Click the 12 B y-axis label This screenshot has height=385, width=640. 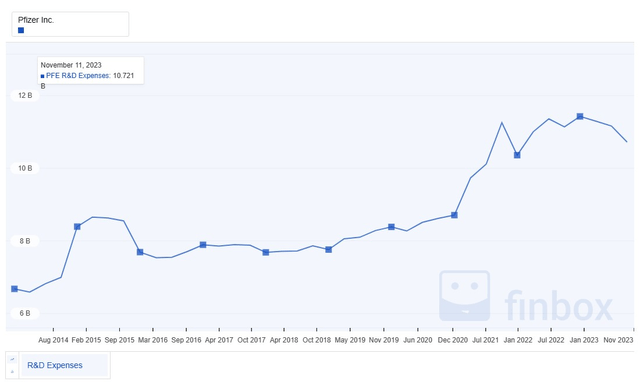tap(25, 96)
